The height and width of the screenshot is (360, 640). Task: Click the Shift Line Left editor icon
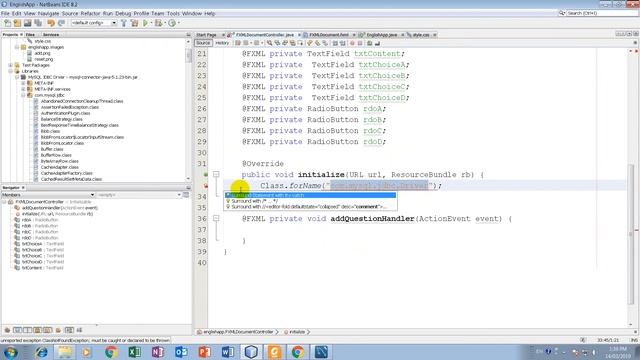point(335,43)
